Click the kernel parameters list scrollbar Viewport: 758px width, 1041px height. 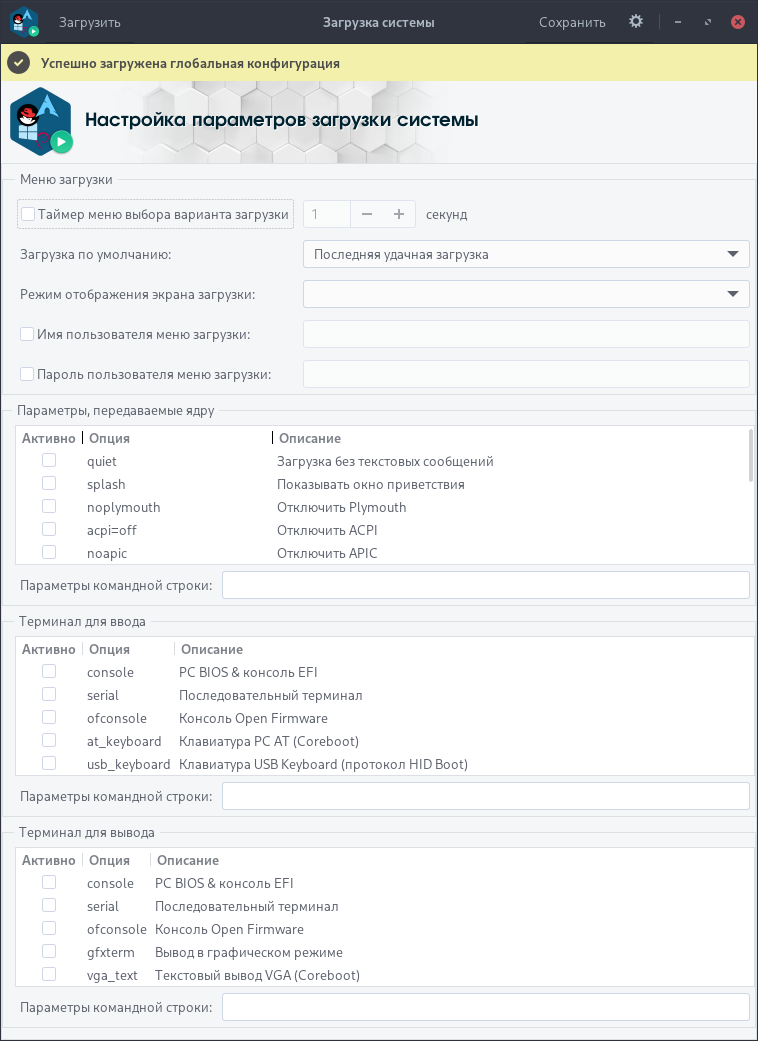click(751, 456)
